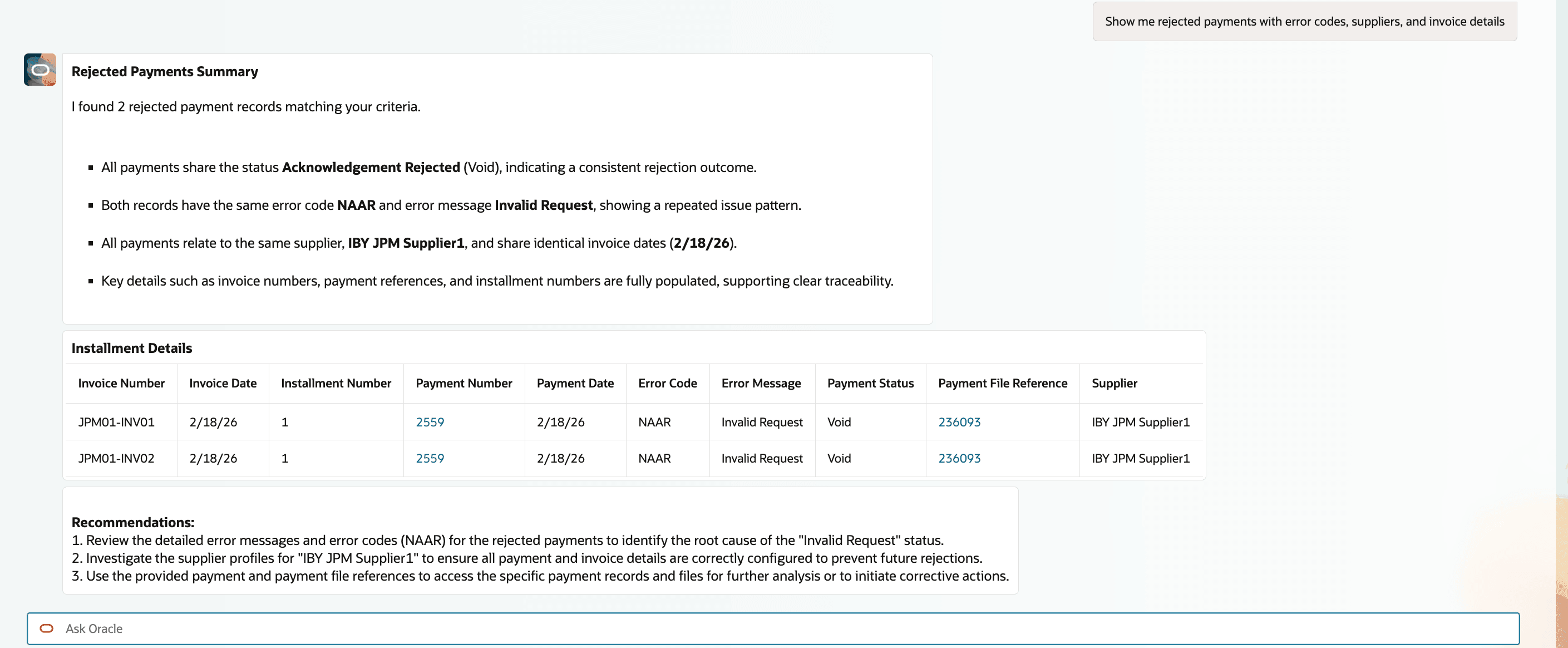The height and width of the screenshot is (648, 1568).
Task: Open payment file reference 236093 for JPM01-INV02
Action: (959, 458)
